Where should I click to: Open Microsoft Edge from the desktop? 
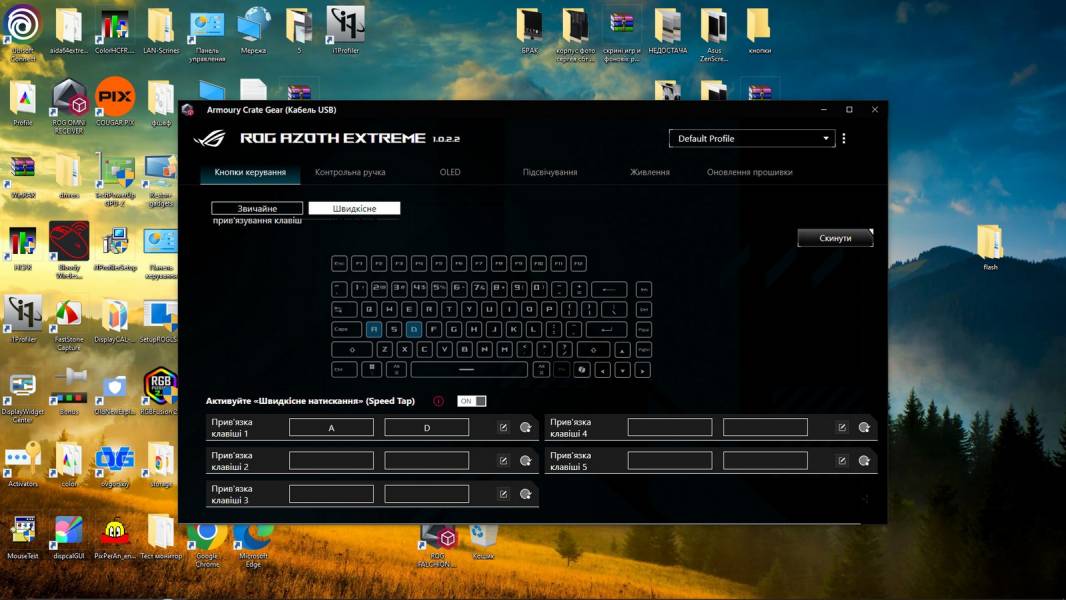point(252,535)
